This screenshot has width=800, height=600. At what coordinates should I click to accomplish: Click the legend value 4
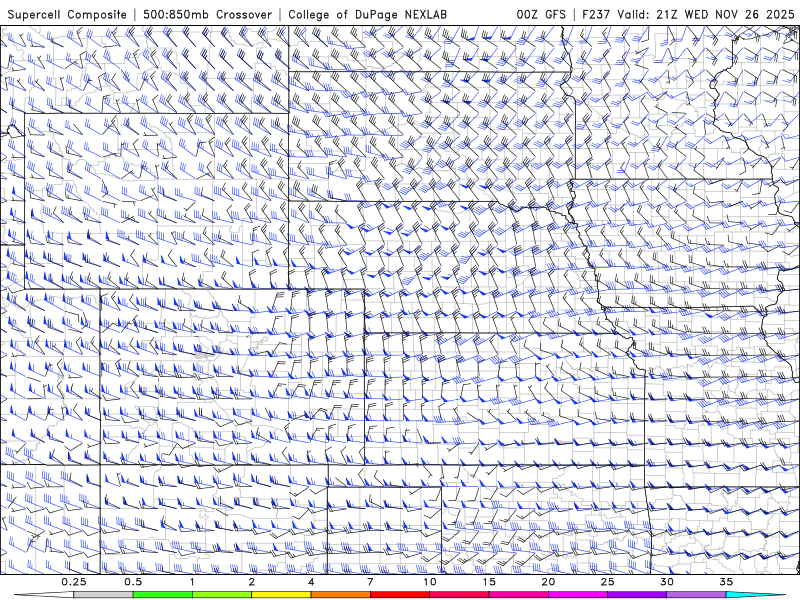click(x=311, y=582)
